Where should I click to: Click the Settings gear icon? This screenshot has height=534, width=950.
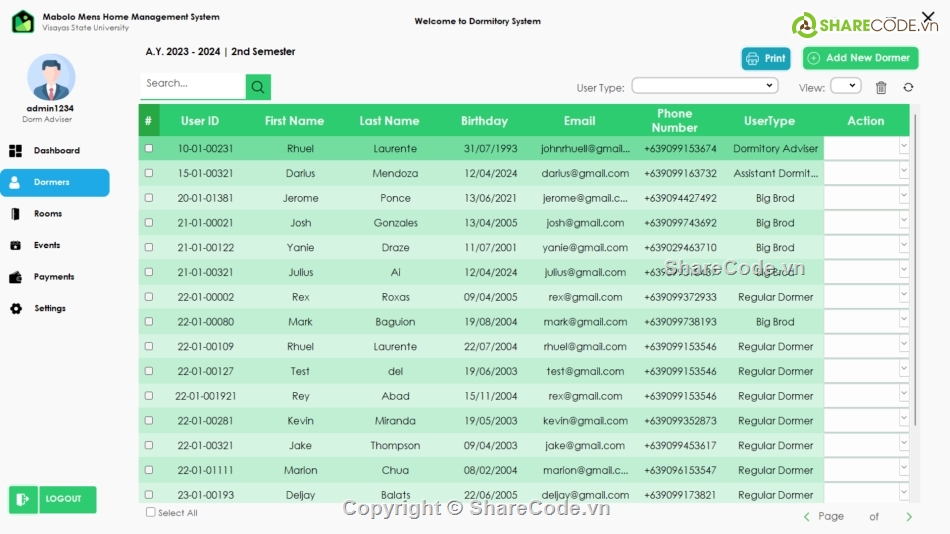click(x=16, y=309)
